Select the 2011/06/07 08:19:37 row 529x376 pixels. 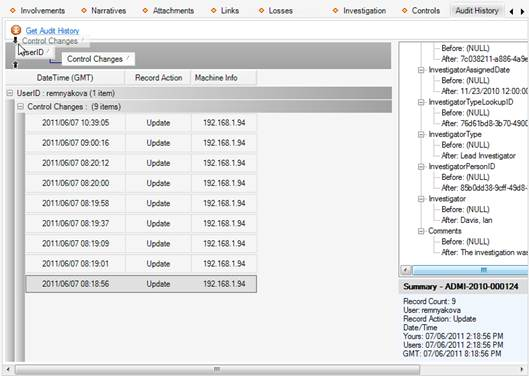[141, 223]
